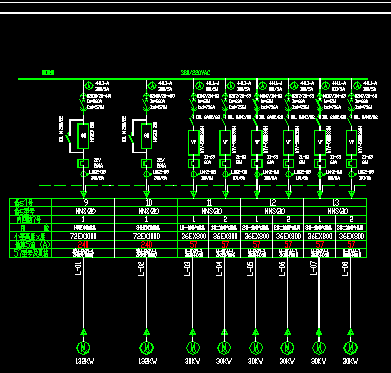Select the 132KW text under first motor
Screen dimensions: 391x373
[x=83, y=361]
